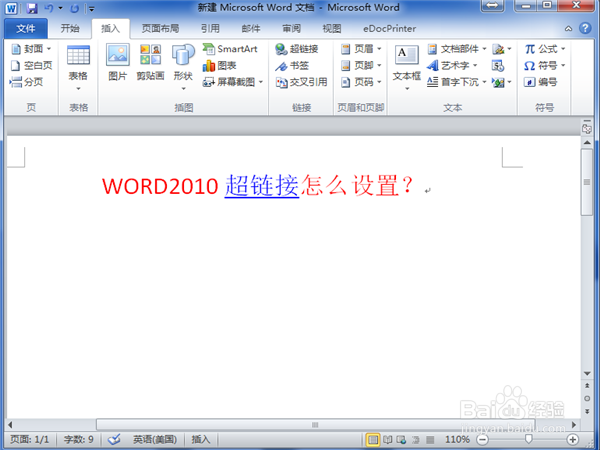600x450 pixels.
Task: Insert a picture using 图片
Action: [117, 63]
